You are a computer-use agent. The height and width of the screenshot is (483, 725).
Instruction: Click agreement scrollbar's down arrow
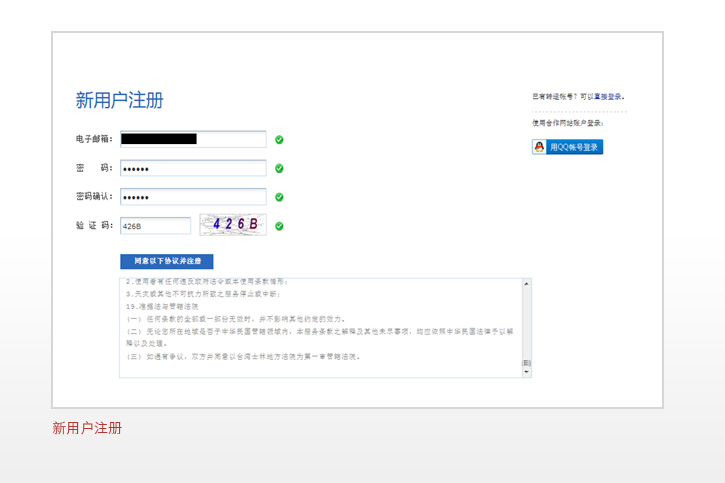(527, 372)
